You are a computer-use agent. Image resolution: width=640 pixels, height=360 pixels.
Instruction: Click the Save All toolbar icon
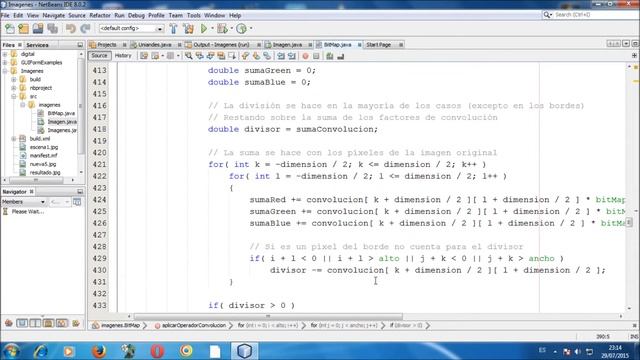pos(52,29)
